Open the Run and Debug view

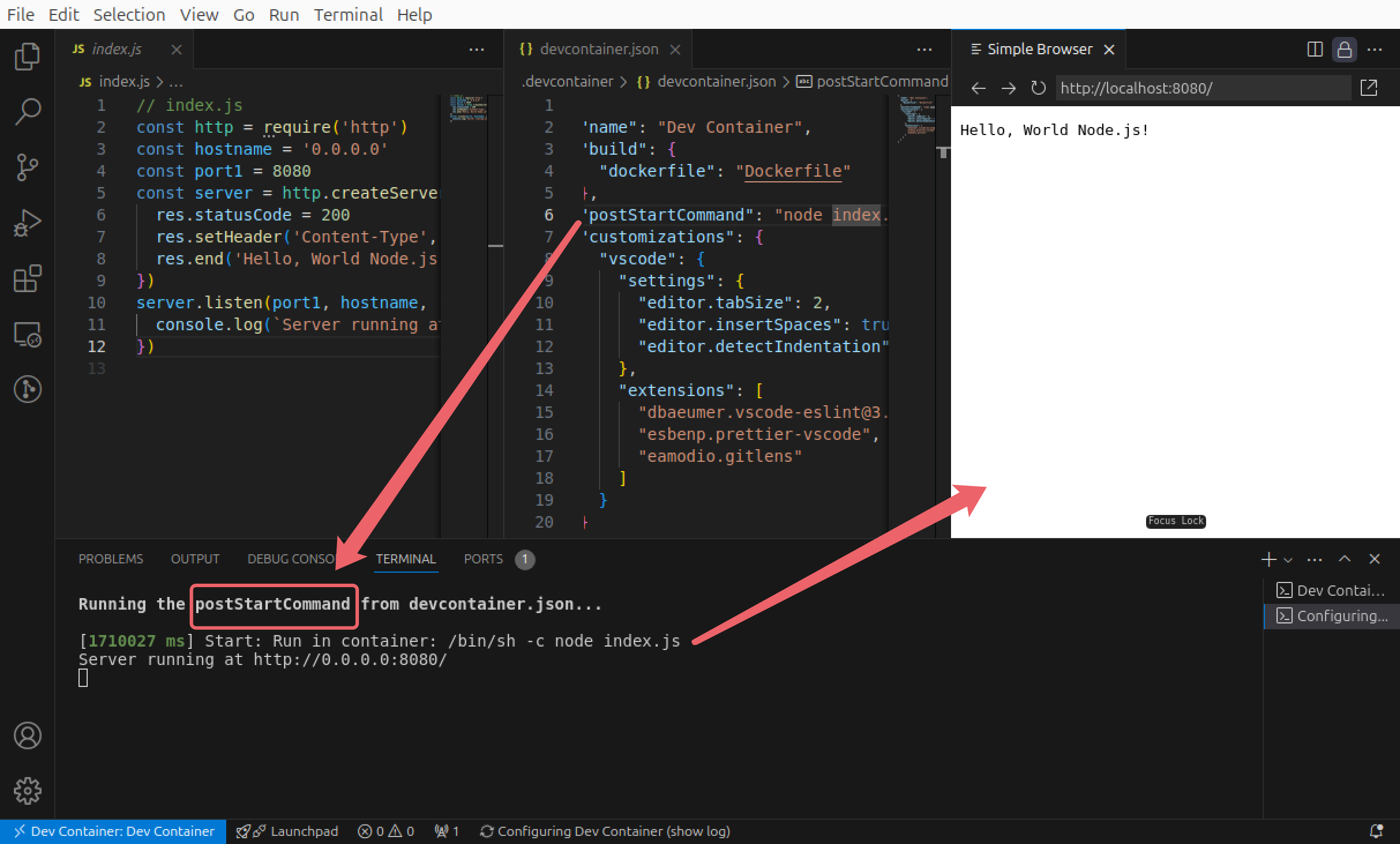[27, 223]
